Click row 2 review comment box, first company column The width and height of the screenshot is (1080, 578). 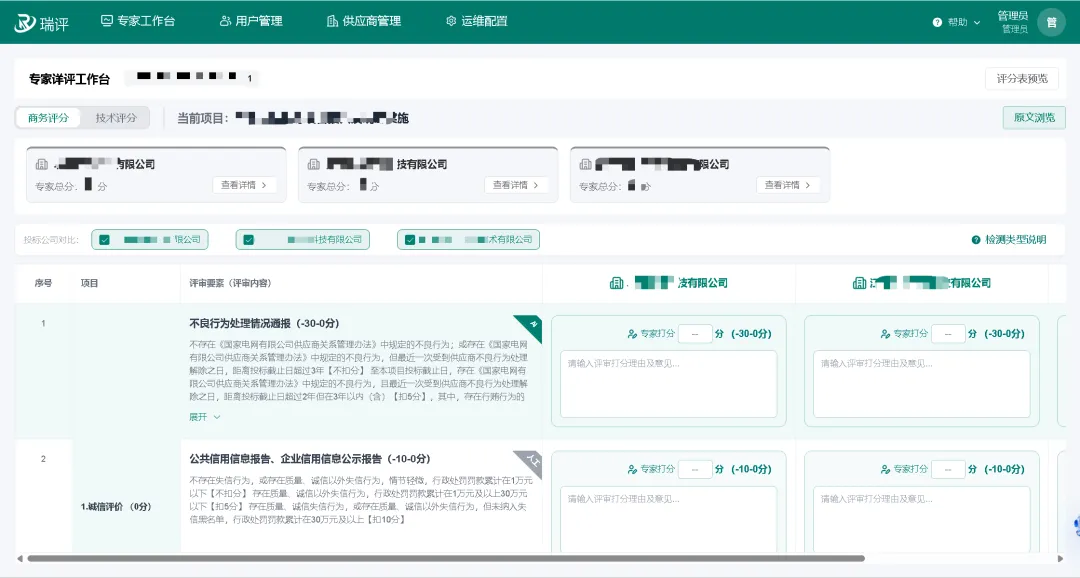(x=668, y=519)
